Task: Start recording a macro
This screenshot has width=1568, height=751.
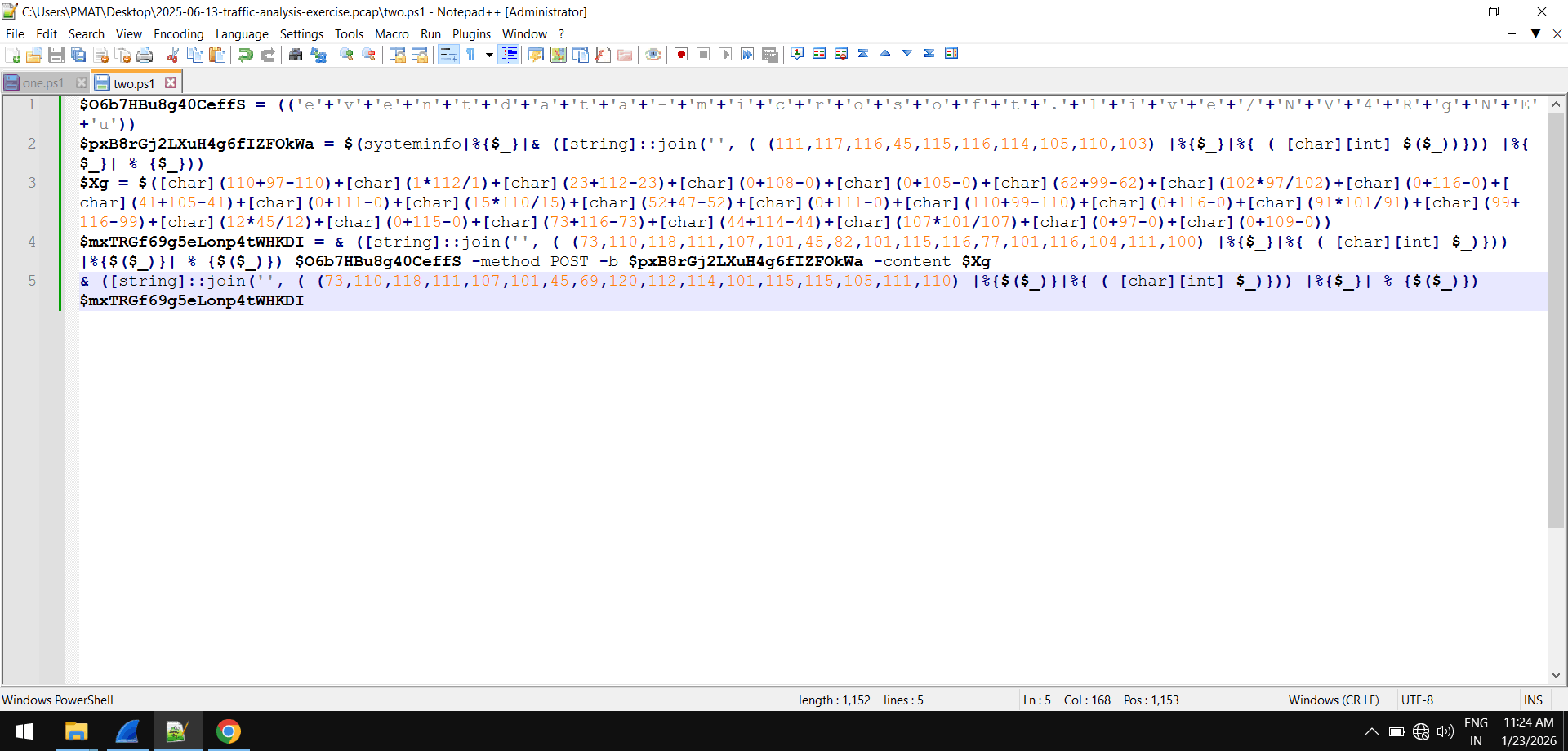Action: click(x=681, y=53)
